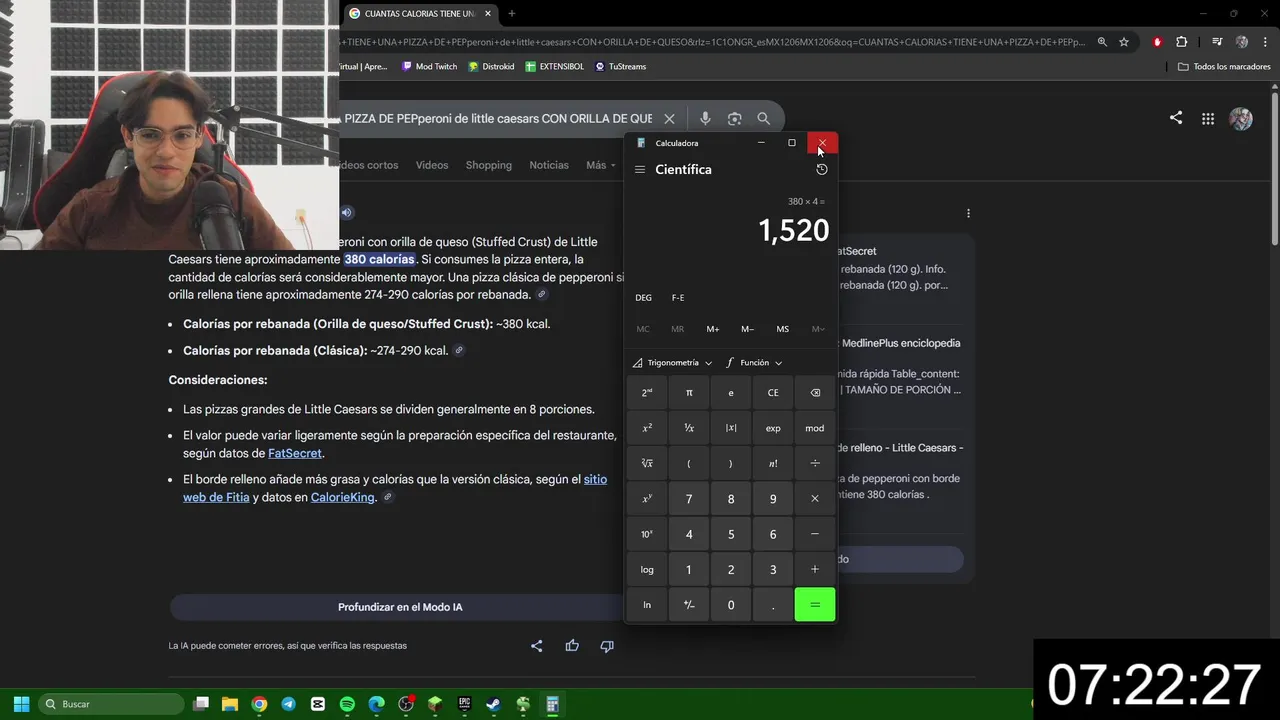Viewport: 1280px width, 720px height.
Task: Open Google account profile picture
Action: coord(1241,119)
